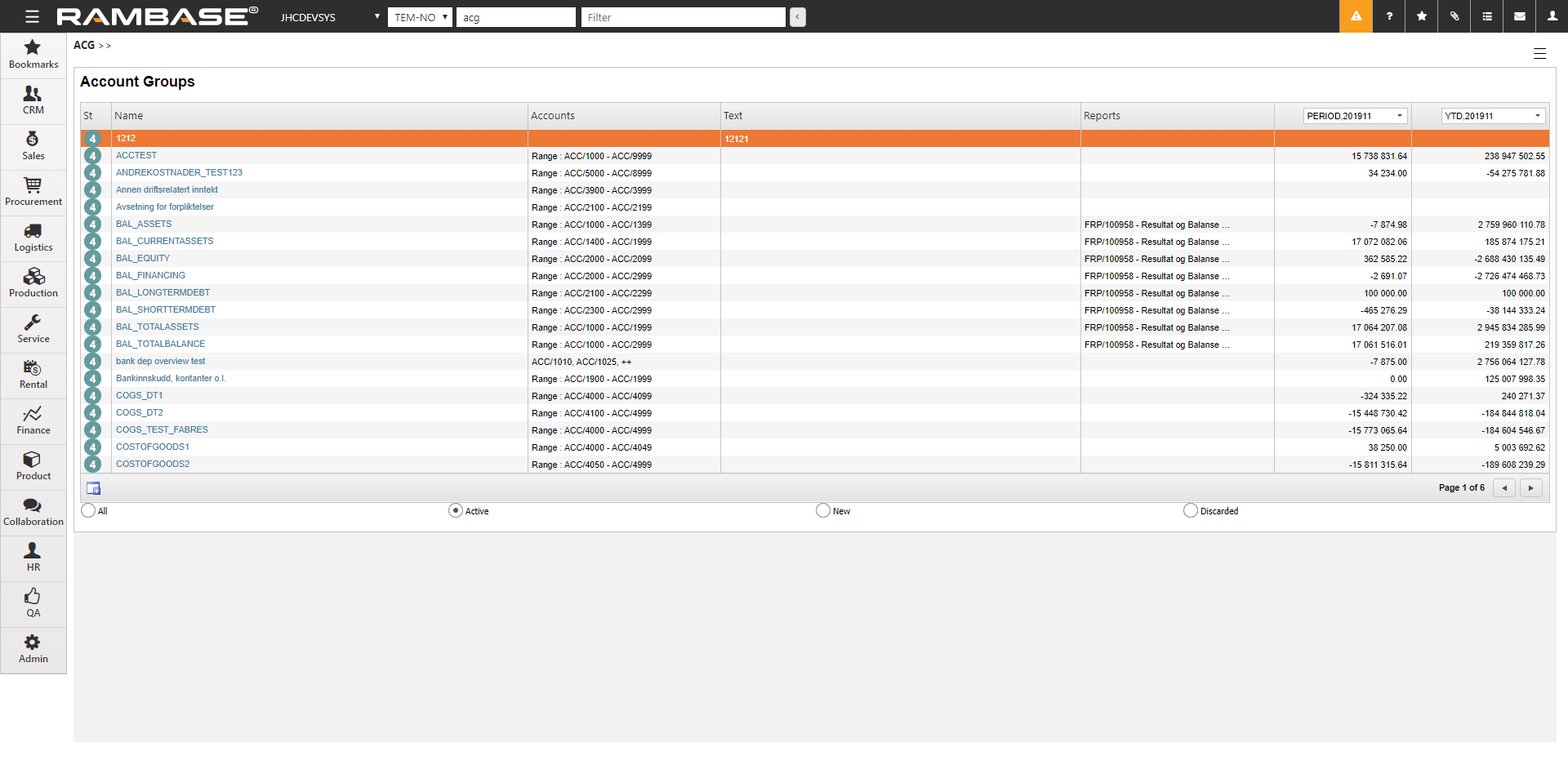Select the All status radio button

click(x=88, y=510)
